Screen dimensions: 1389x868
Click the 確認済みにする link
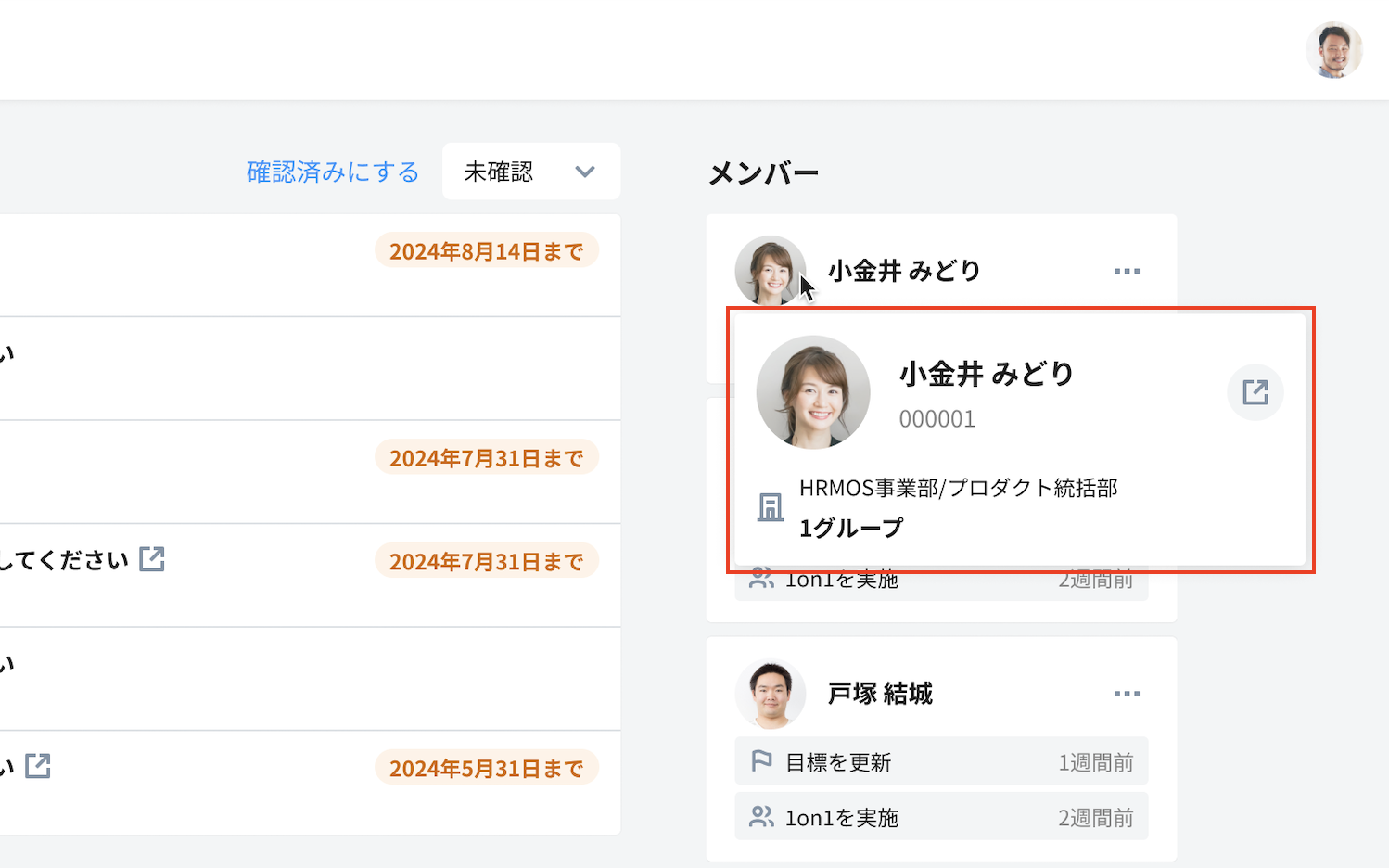coord(333,172)
